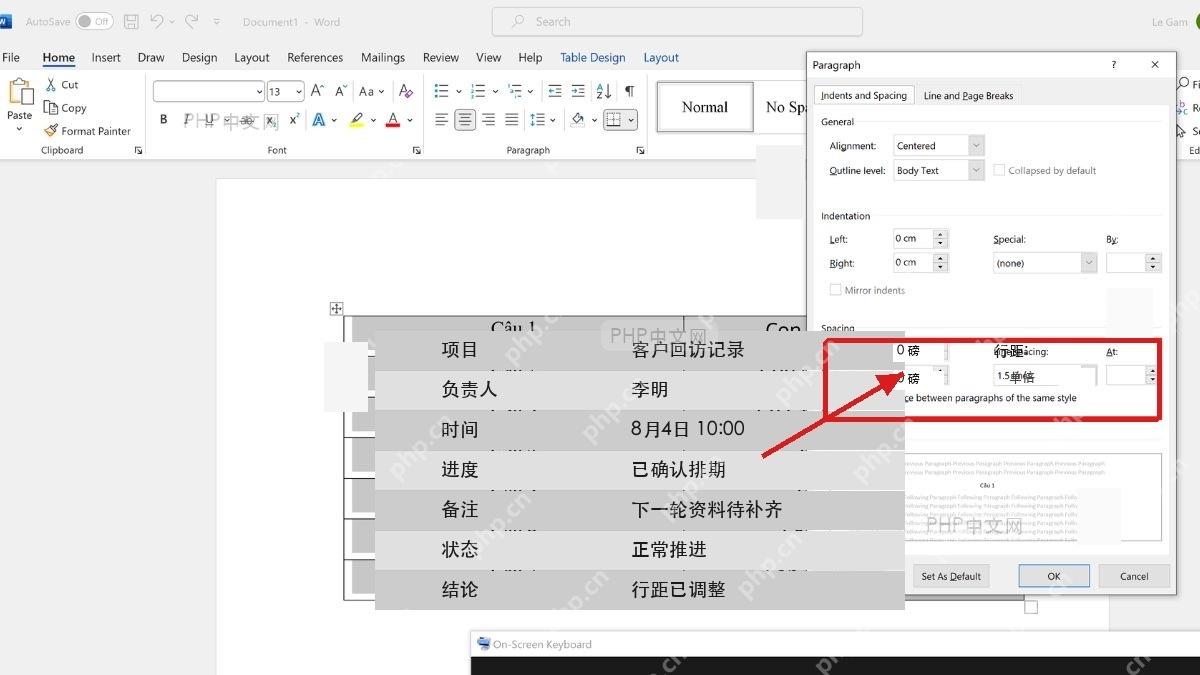This screenshot has width=1200, height=675.
Task: Toggle AutoSave switch
Action: point(94,21)
